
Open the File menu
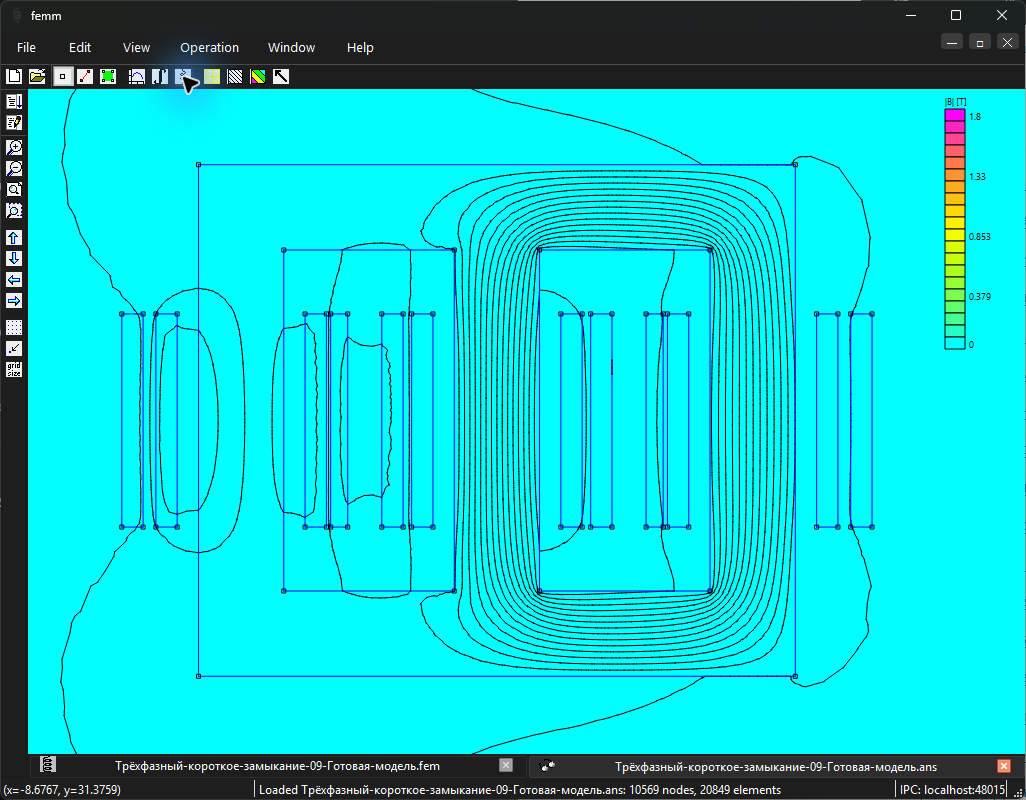tap(26, 47)
